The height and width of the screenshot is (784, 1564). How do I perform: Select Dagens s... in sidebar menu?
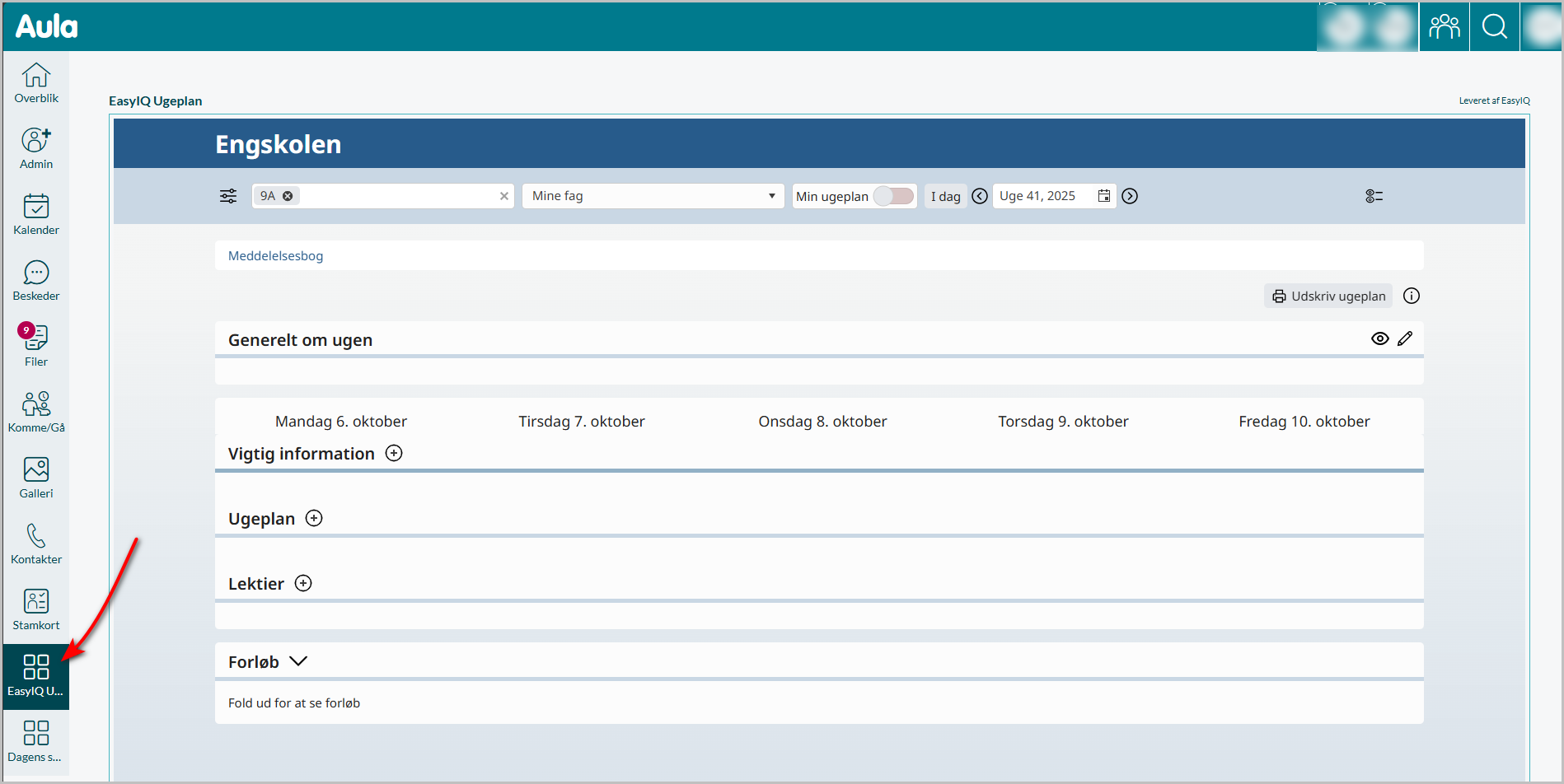36,741
